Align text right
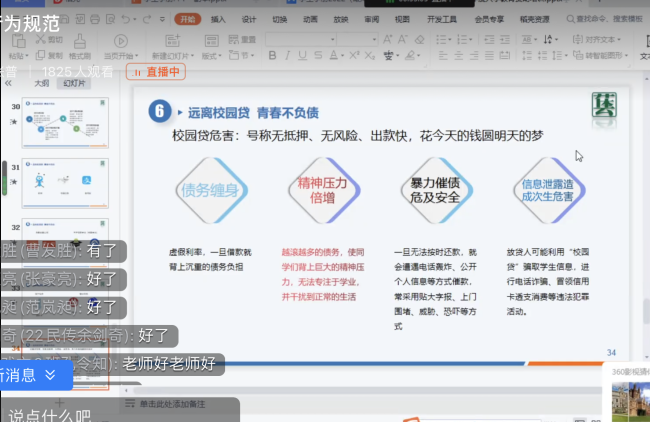 474,55
